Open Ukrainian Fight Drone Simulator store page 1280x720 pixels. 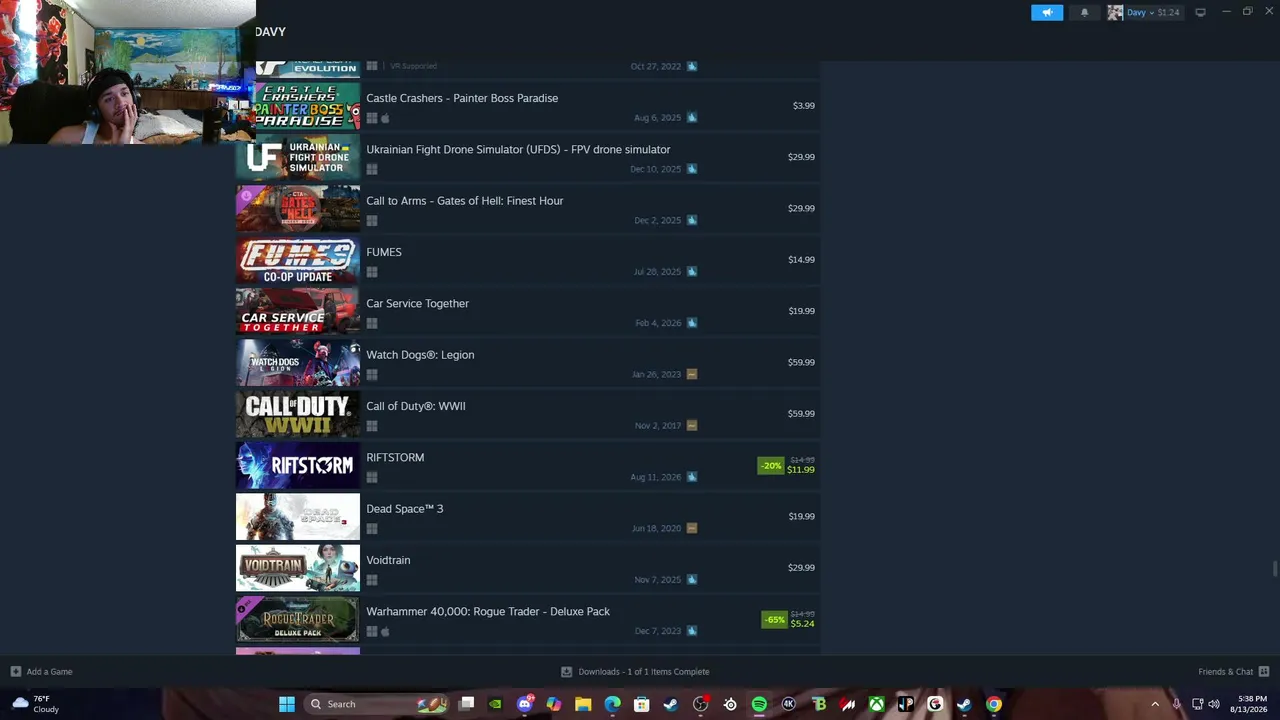coord(518,150)
